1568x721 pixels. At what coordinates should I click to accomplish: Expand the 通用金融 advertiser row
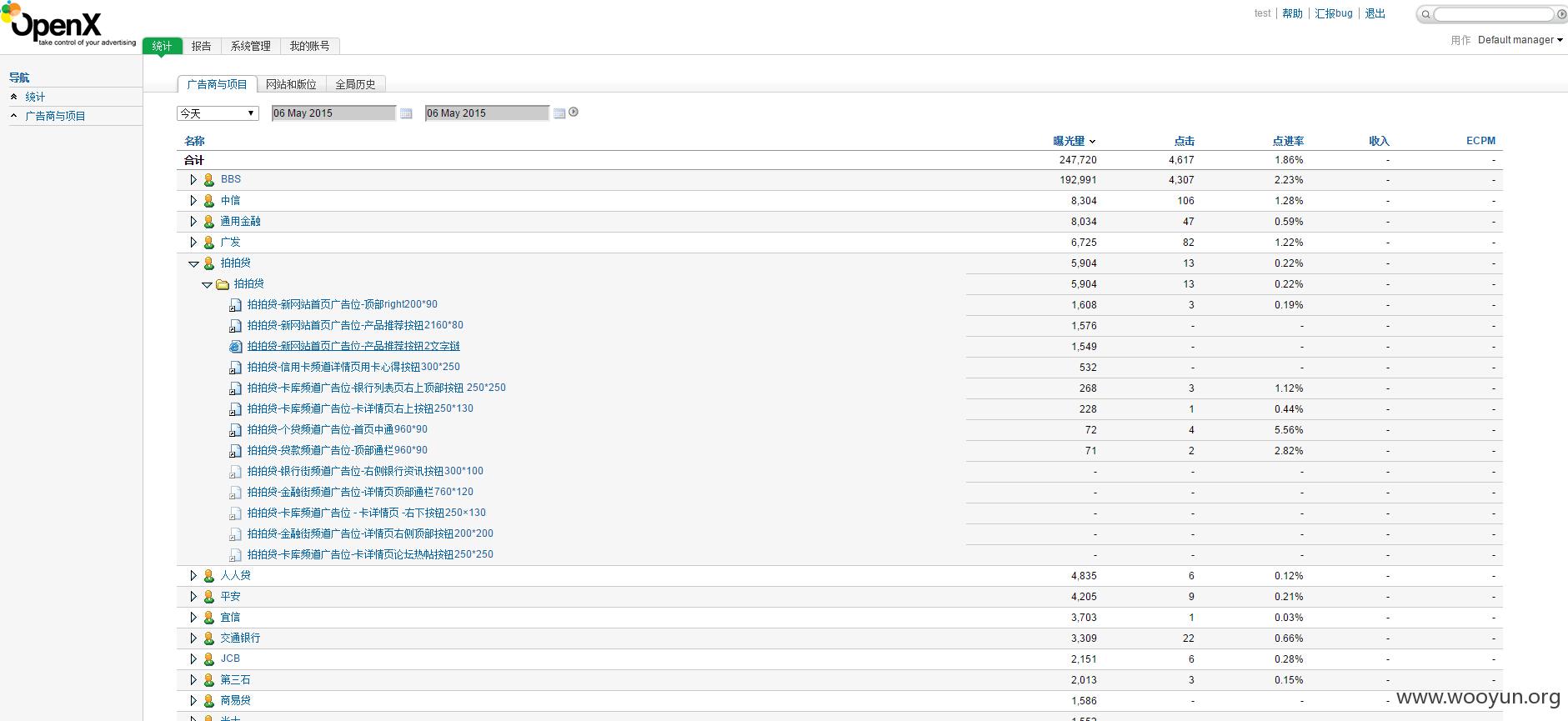click(x=193, y=222)
